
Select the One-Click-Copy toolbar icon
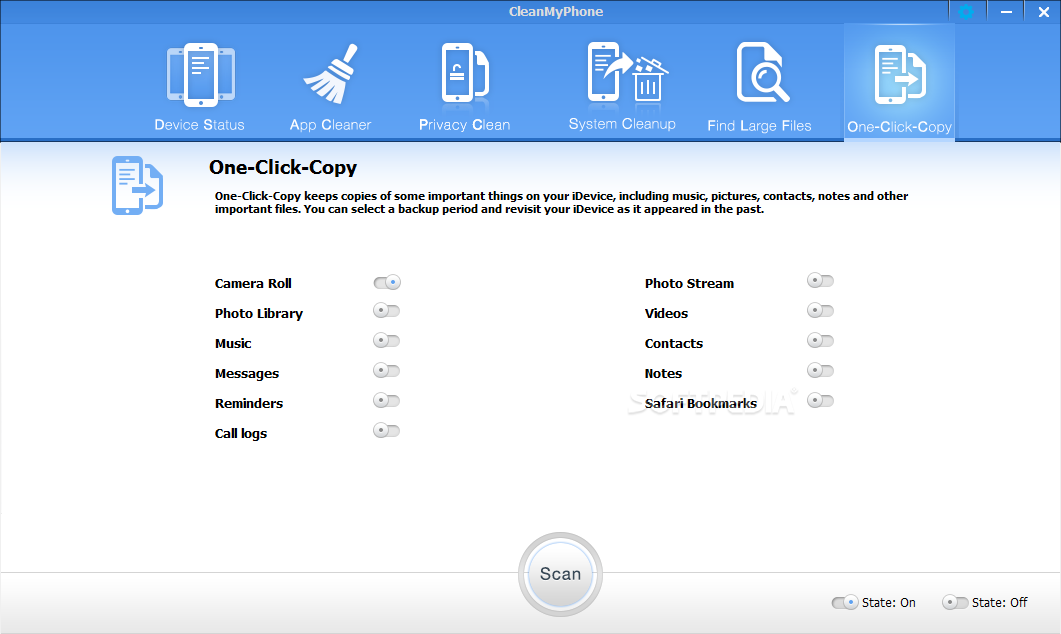[900, 74]
